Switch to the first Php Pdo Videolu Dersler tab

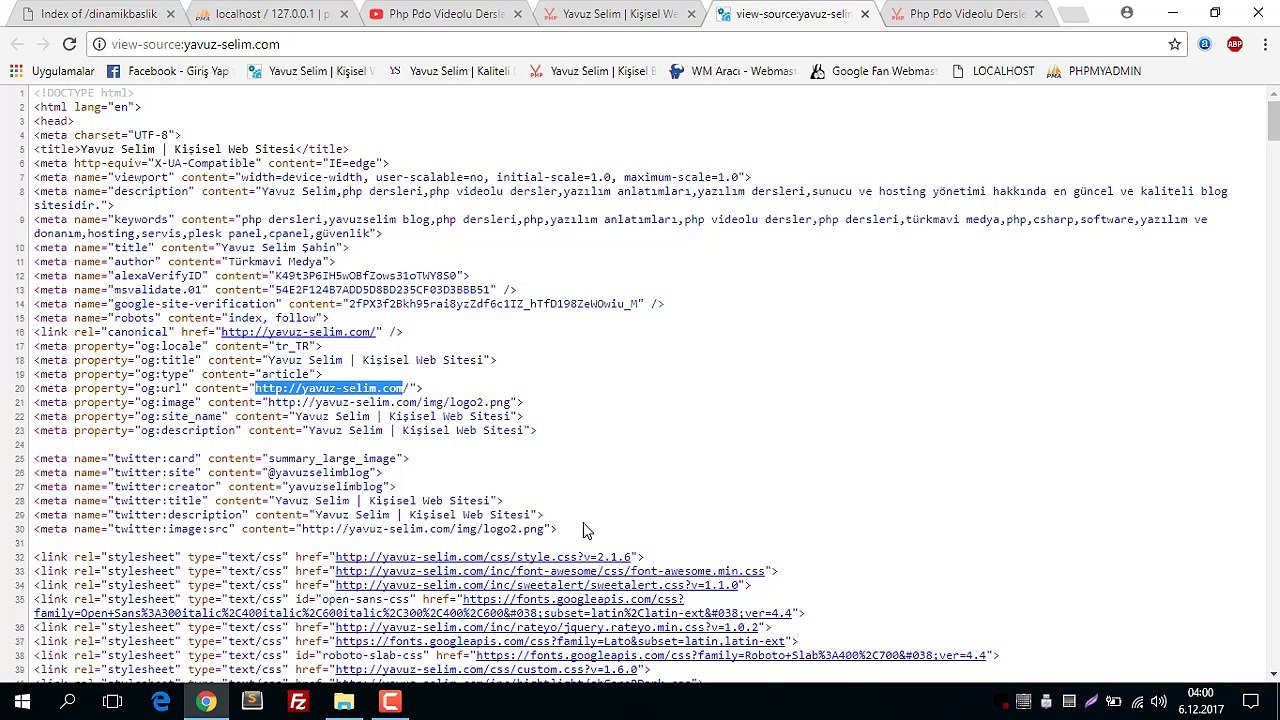click(x=447, y=14)
